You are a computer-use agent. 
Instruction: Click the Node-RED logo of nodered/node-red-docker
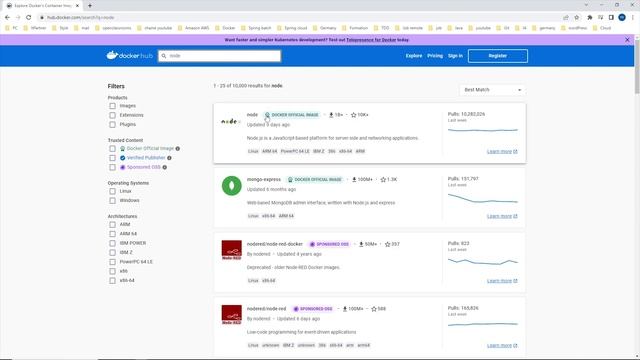pos(231,250)
